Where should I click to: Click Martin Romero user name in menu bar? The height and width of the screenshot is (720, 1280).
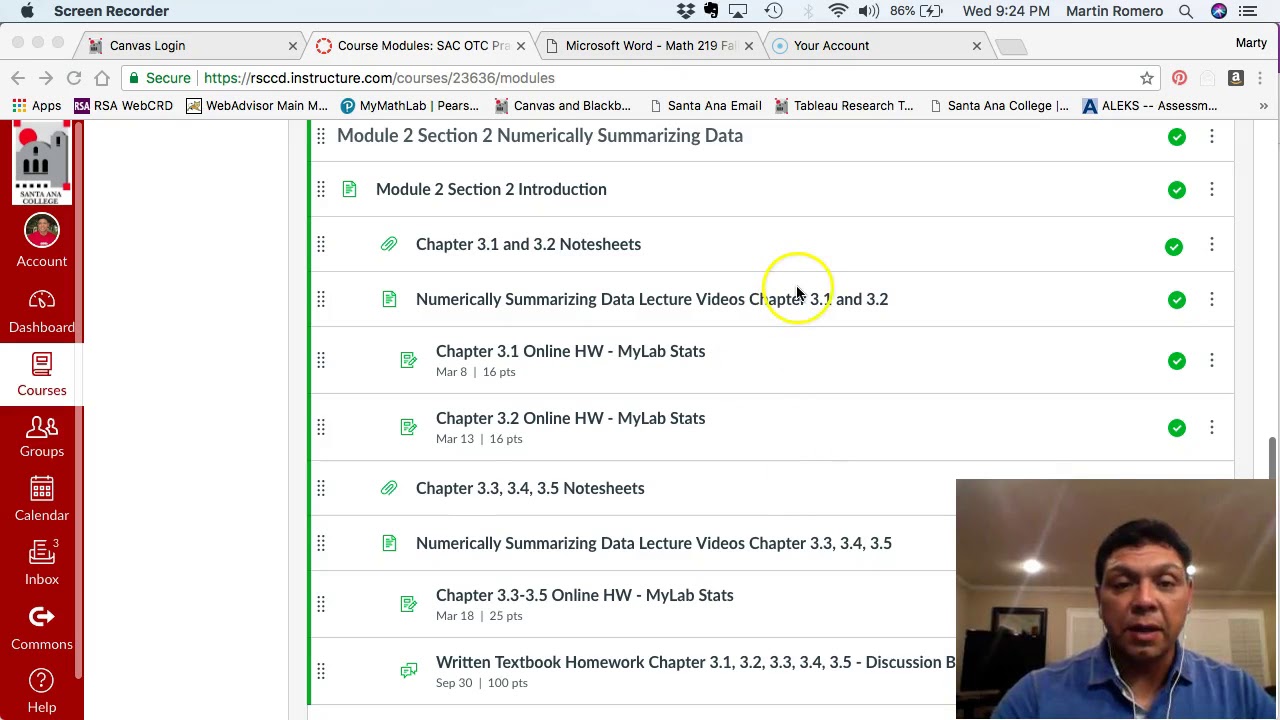pos(1114,11)
